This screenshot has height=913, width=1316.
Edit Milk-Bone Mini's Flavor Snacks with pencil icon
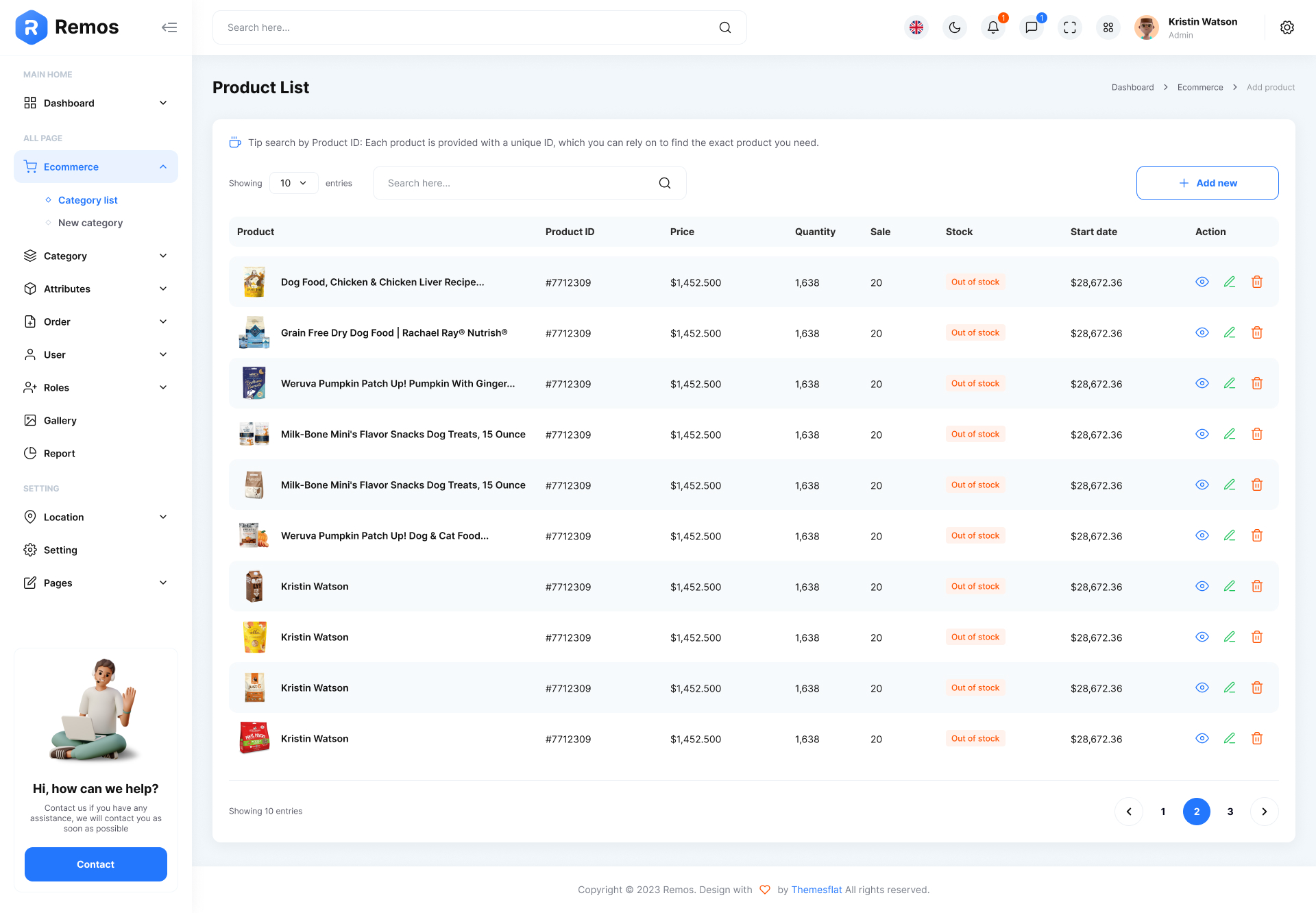click(x=1230, y=434)
